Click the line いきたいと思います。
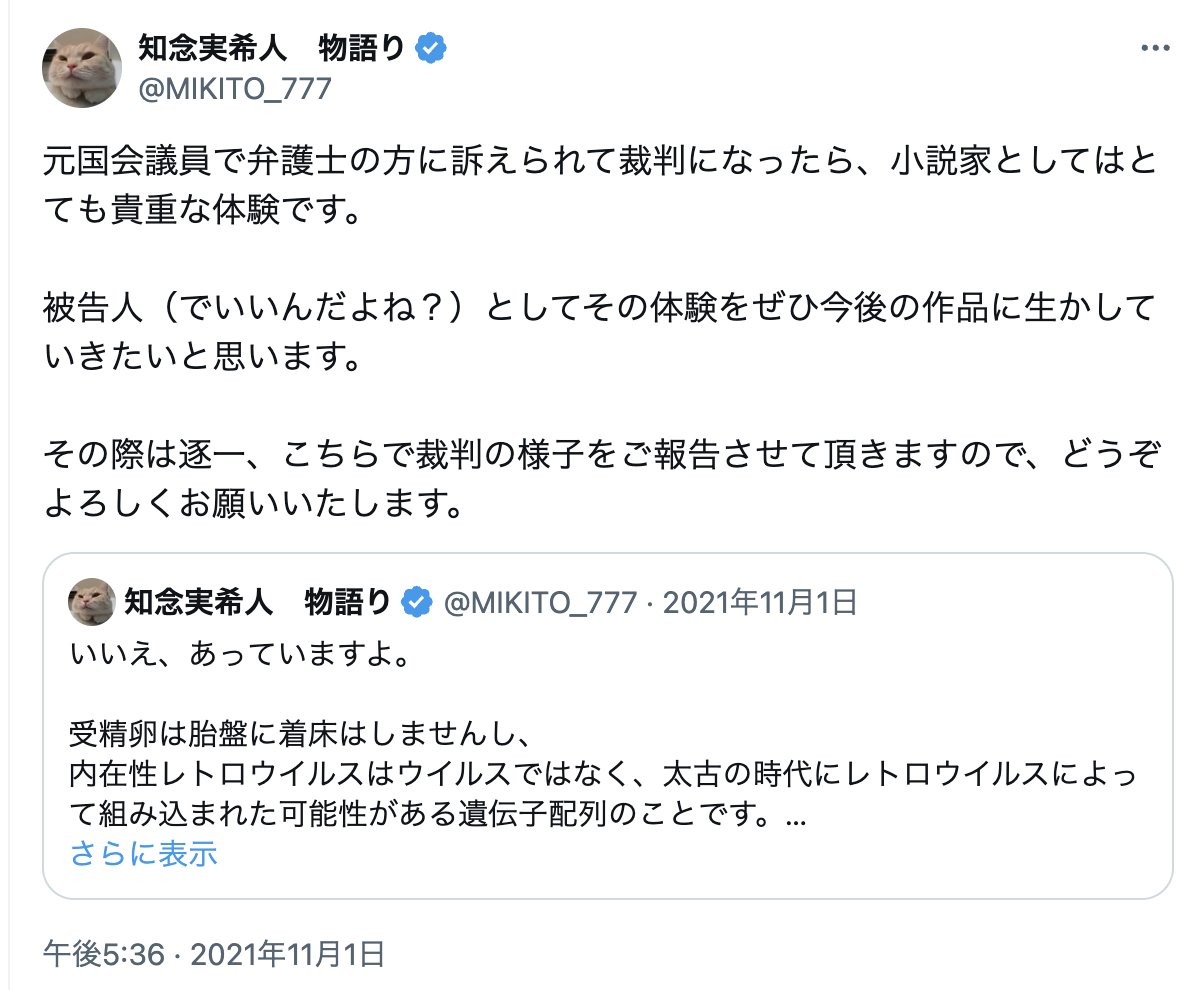Screen dimensions: 1204x990 [x=201, y=358]
